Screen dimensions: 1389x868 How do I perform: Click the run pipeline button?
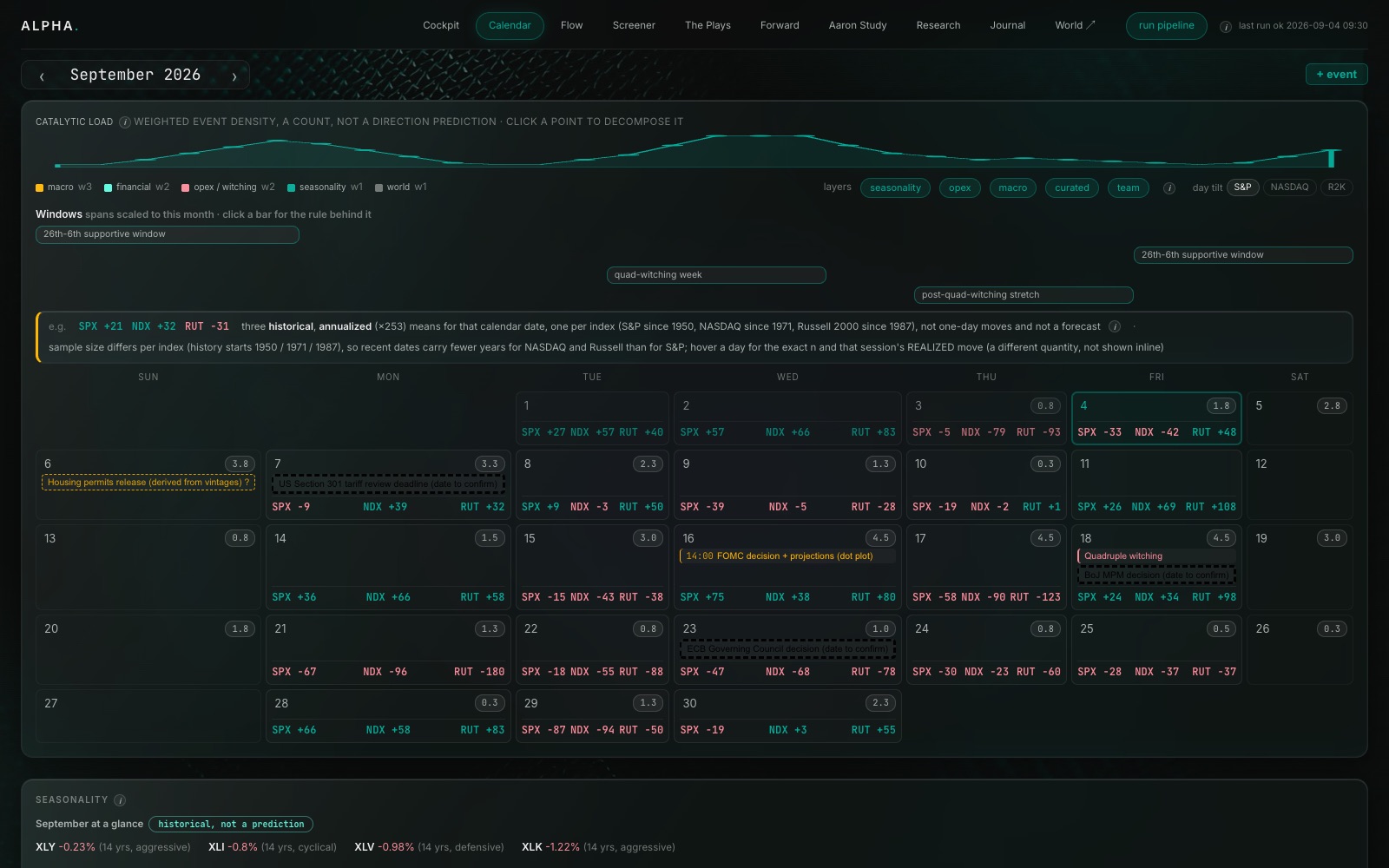pyautogui.click(x=1166, y=25)
